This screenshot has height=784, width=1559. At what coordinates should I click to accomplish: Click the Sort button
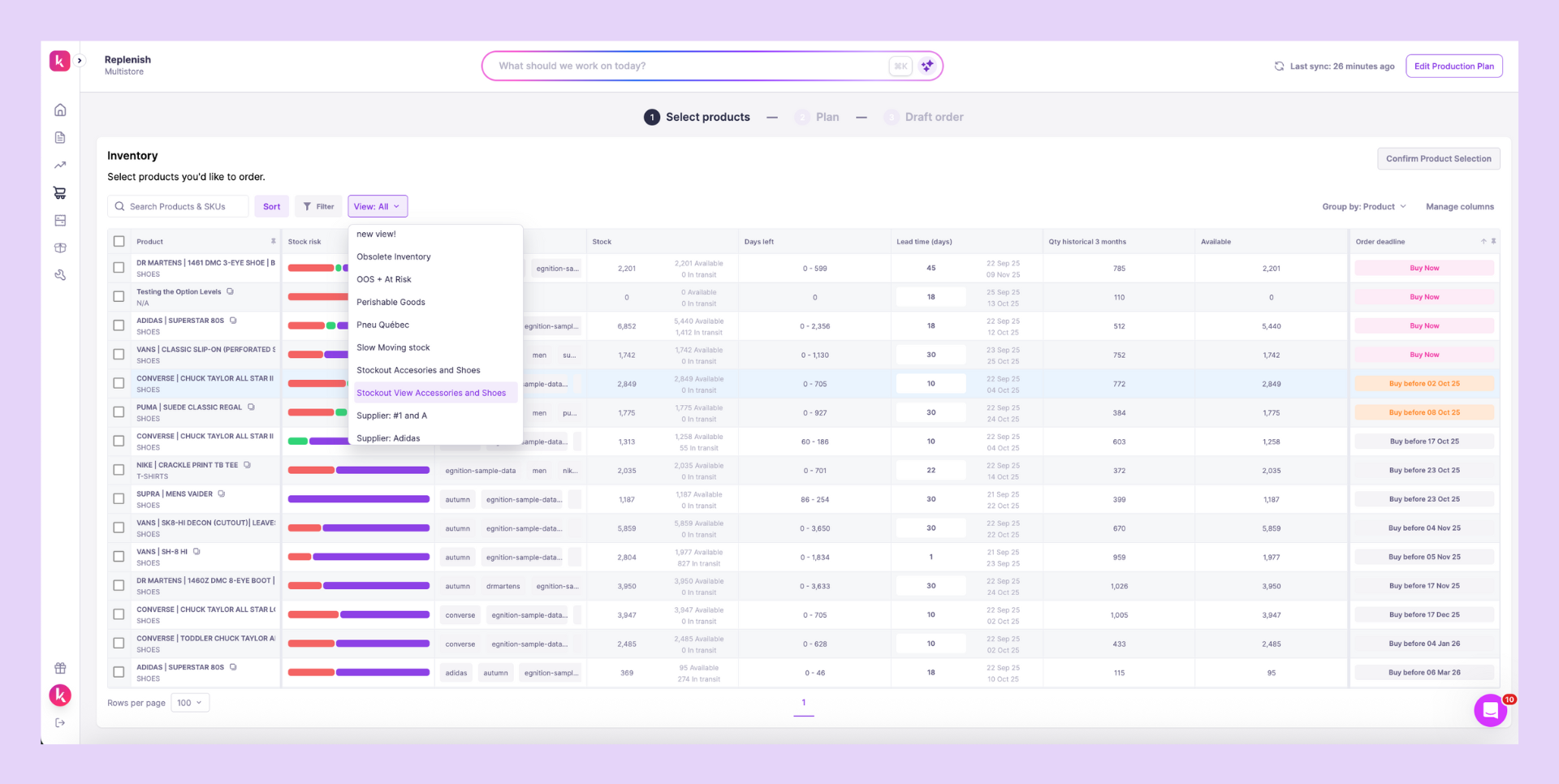point(272,206)
